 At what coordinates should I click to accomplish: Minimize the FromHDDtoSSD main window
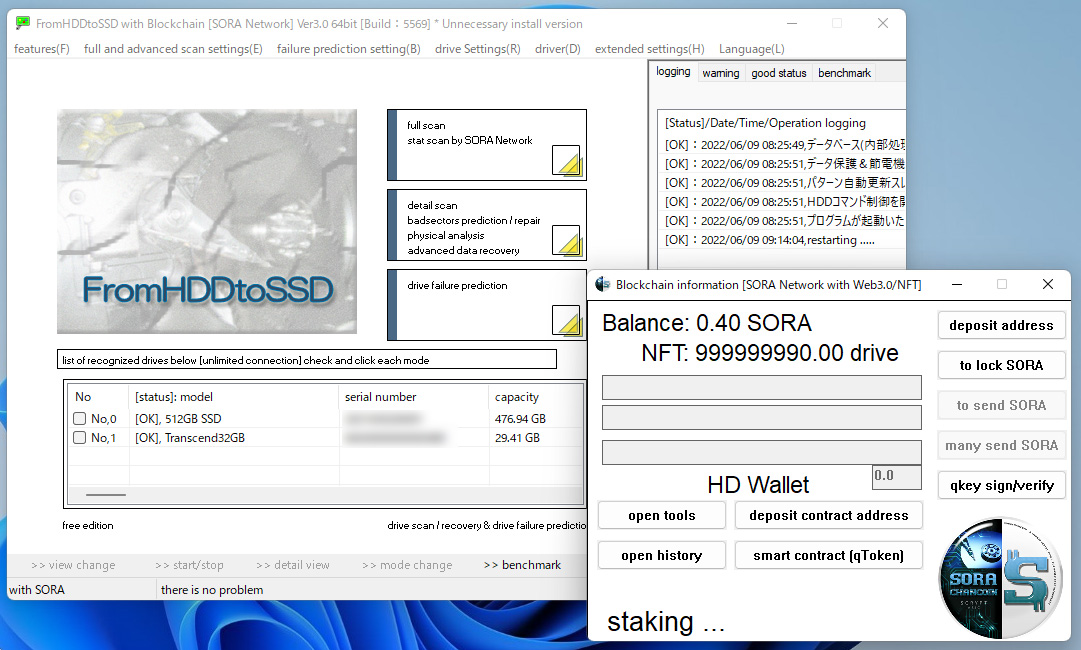[x=792, y=23]
